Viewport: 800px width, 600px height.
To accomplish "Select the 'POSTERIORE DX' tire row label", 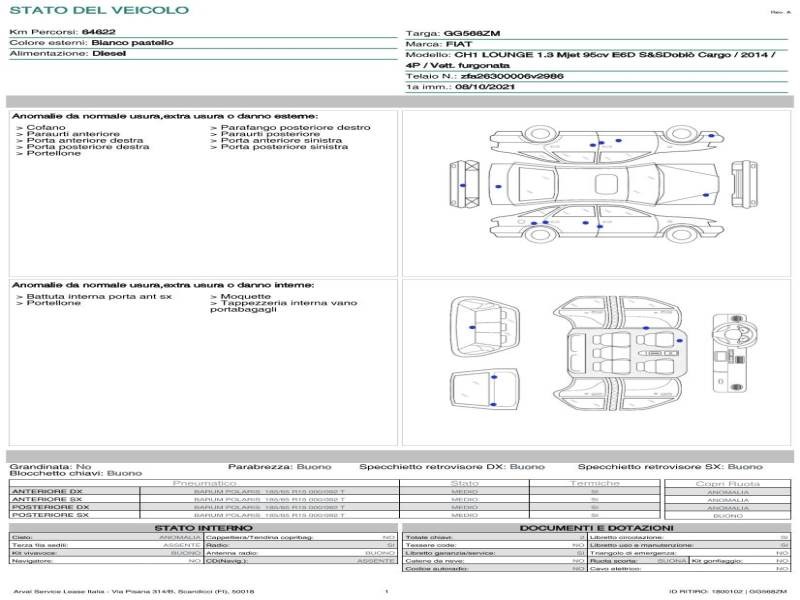I will tap(50, 507).
